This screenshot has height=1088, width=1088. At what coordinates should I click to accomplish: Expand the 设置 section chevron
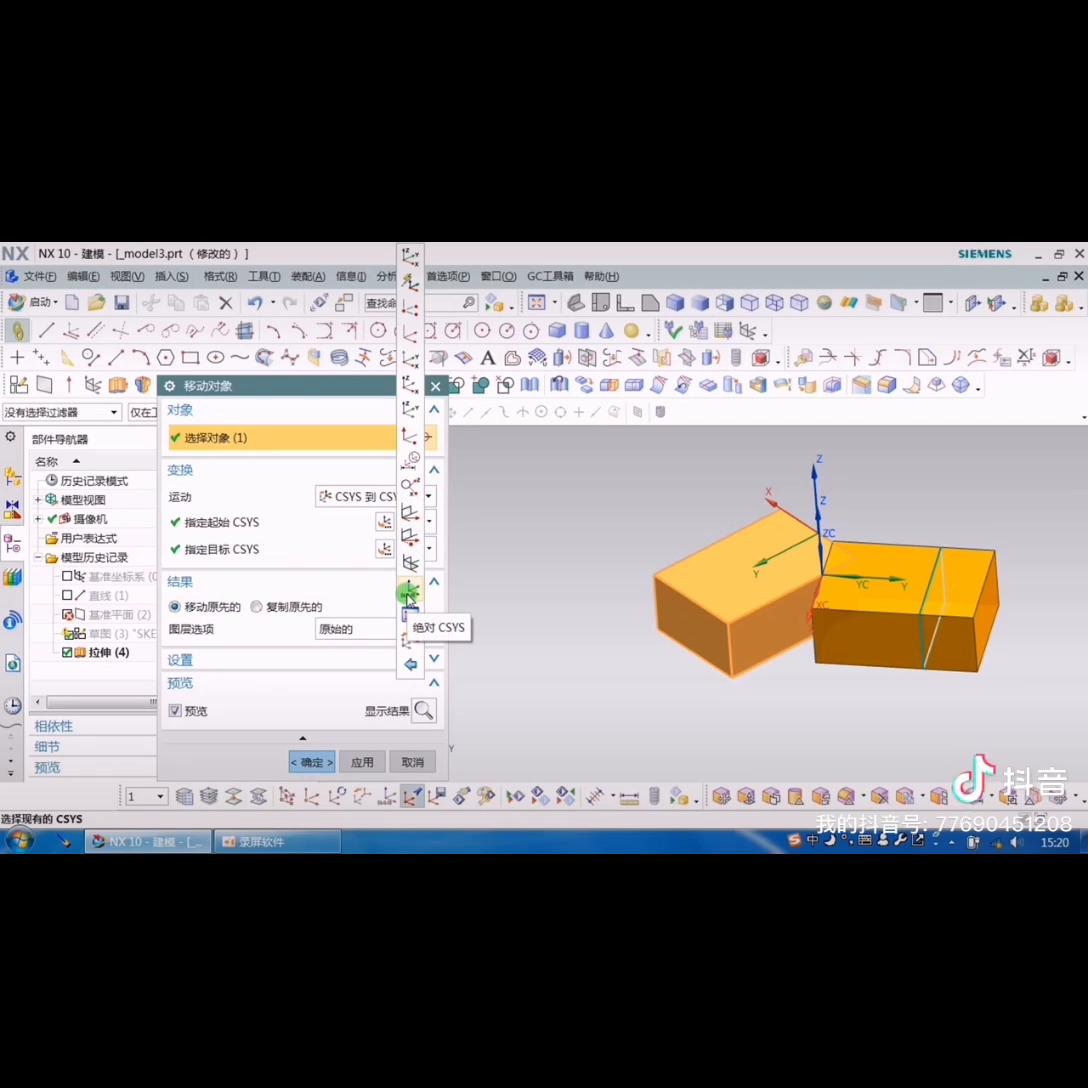[434, 659]
